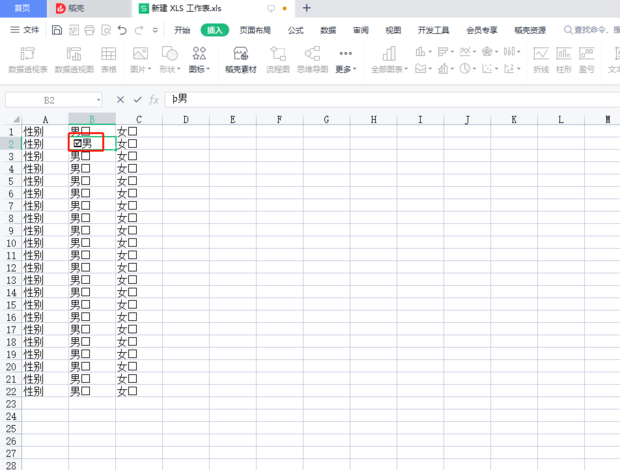Viewport: 620px width, 470px height.
Task: Switch to the 数据 ribbon tab
Action: (328, 30)
